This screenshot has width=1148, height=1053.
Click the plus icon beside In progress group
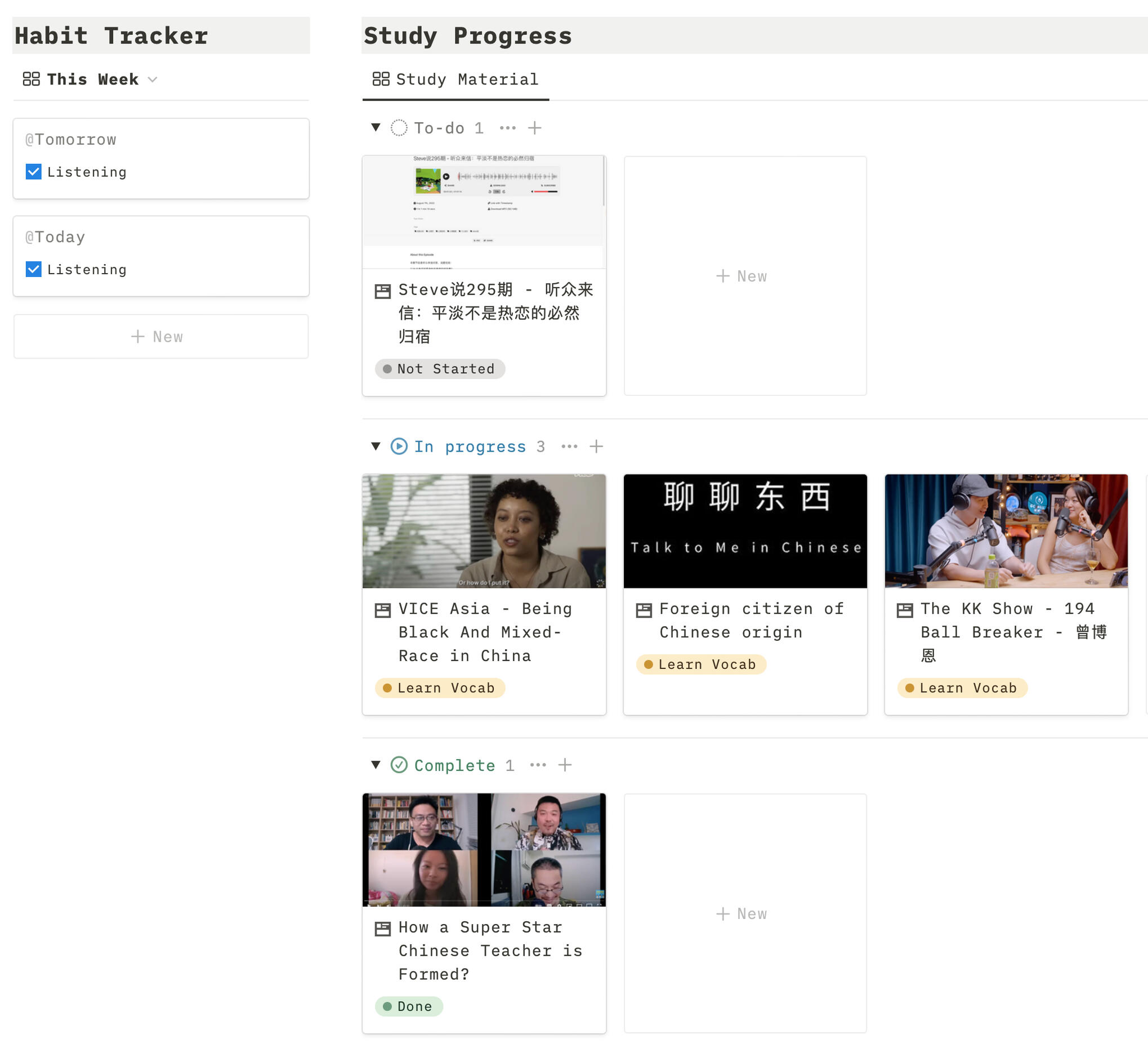(x=596, y=447)
